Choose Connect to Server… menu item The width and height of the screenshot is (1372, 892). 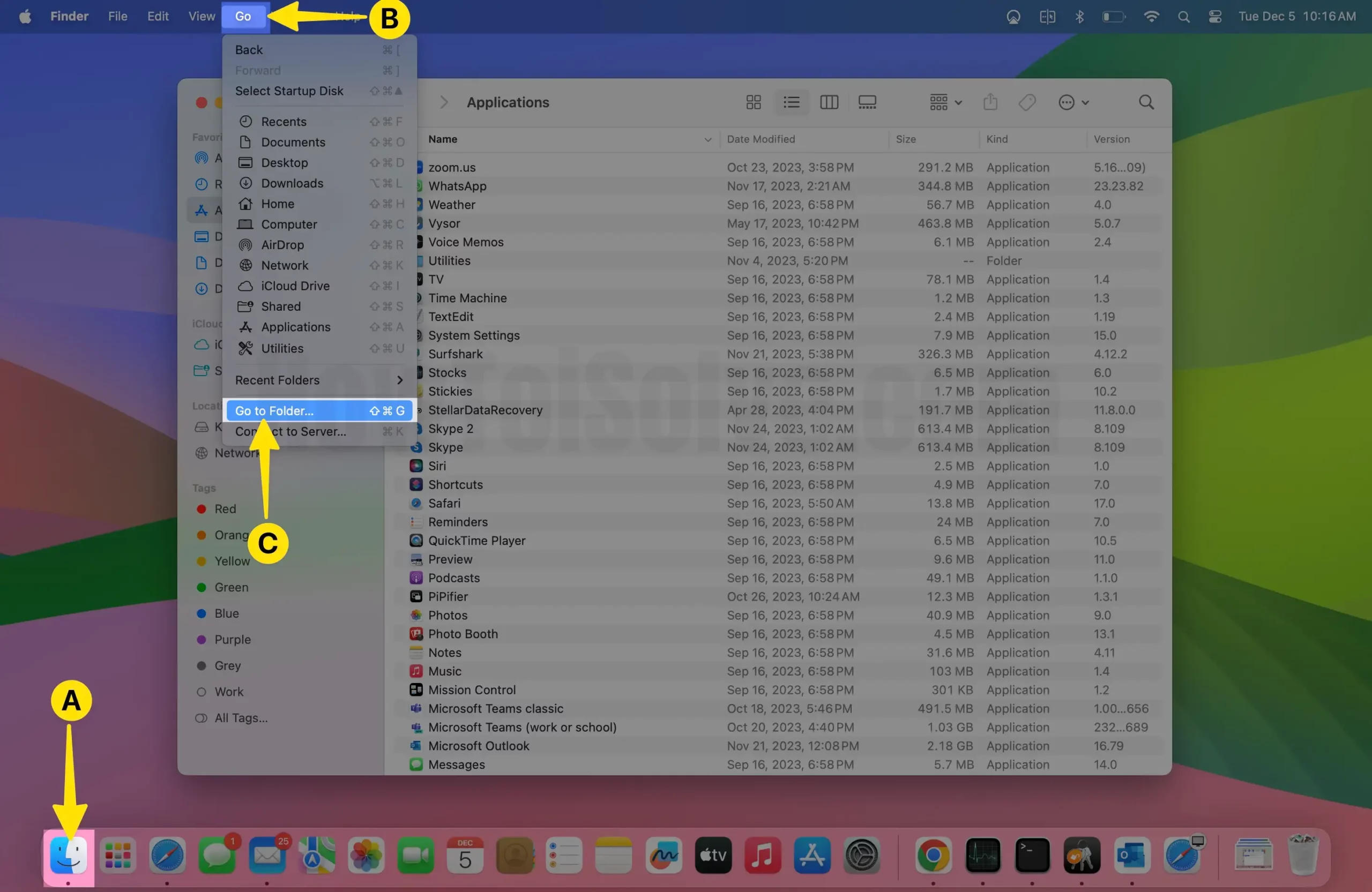point(319,432)
